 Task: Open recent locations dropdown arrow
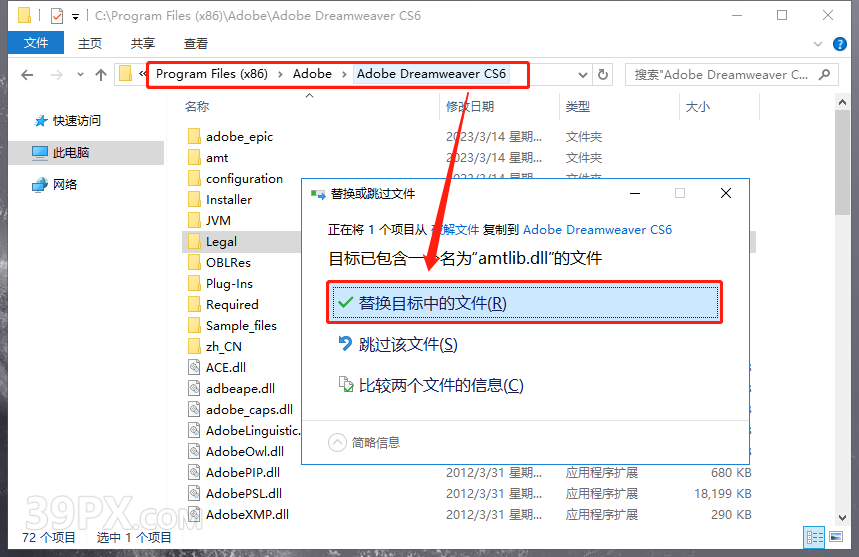(x=81, y=74)
